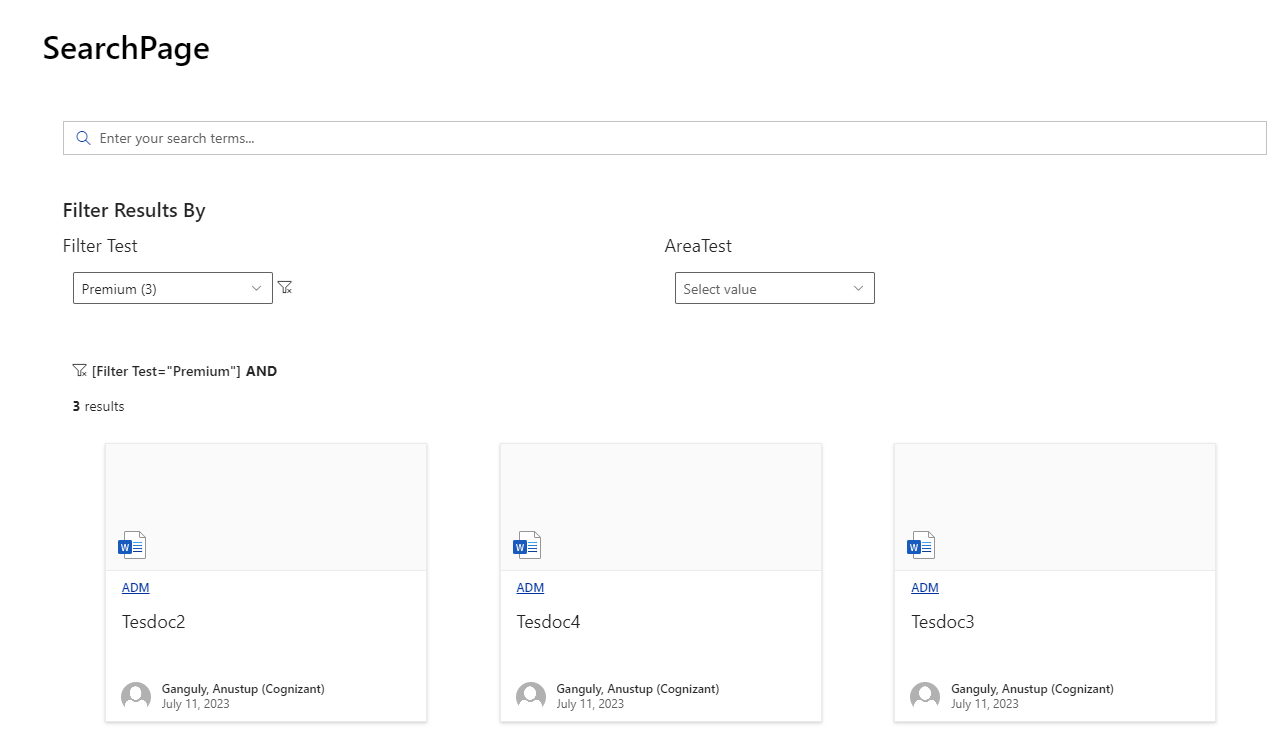Select the Tesdoc2 result title
The width and height of the screenshot is (1273, 737).
pyautogui.click(x=154, y=621)
